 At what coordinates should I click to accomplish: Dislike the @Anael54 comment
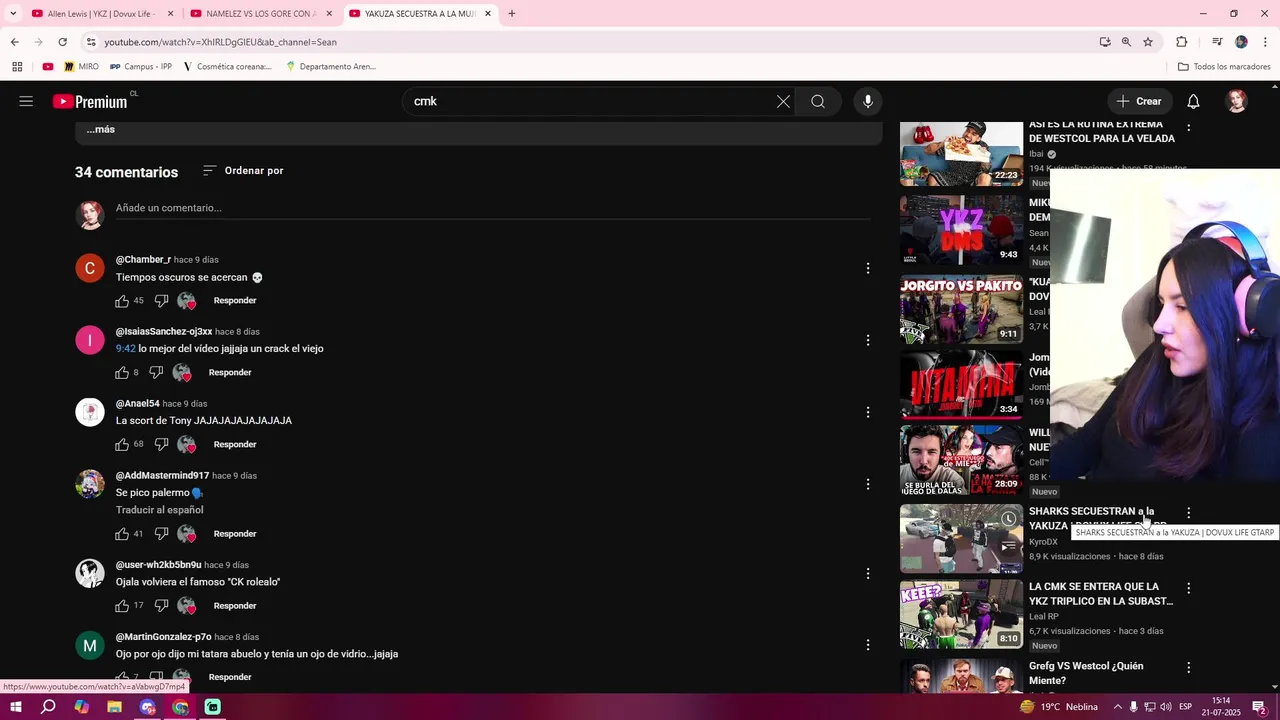(x=161, y=445)
